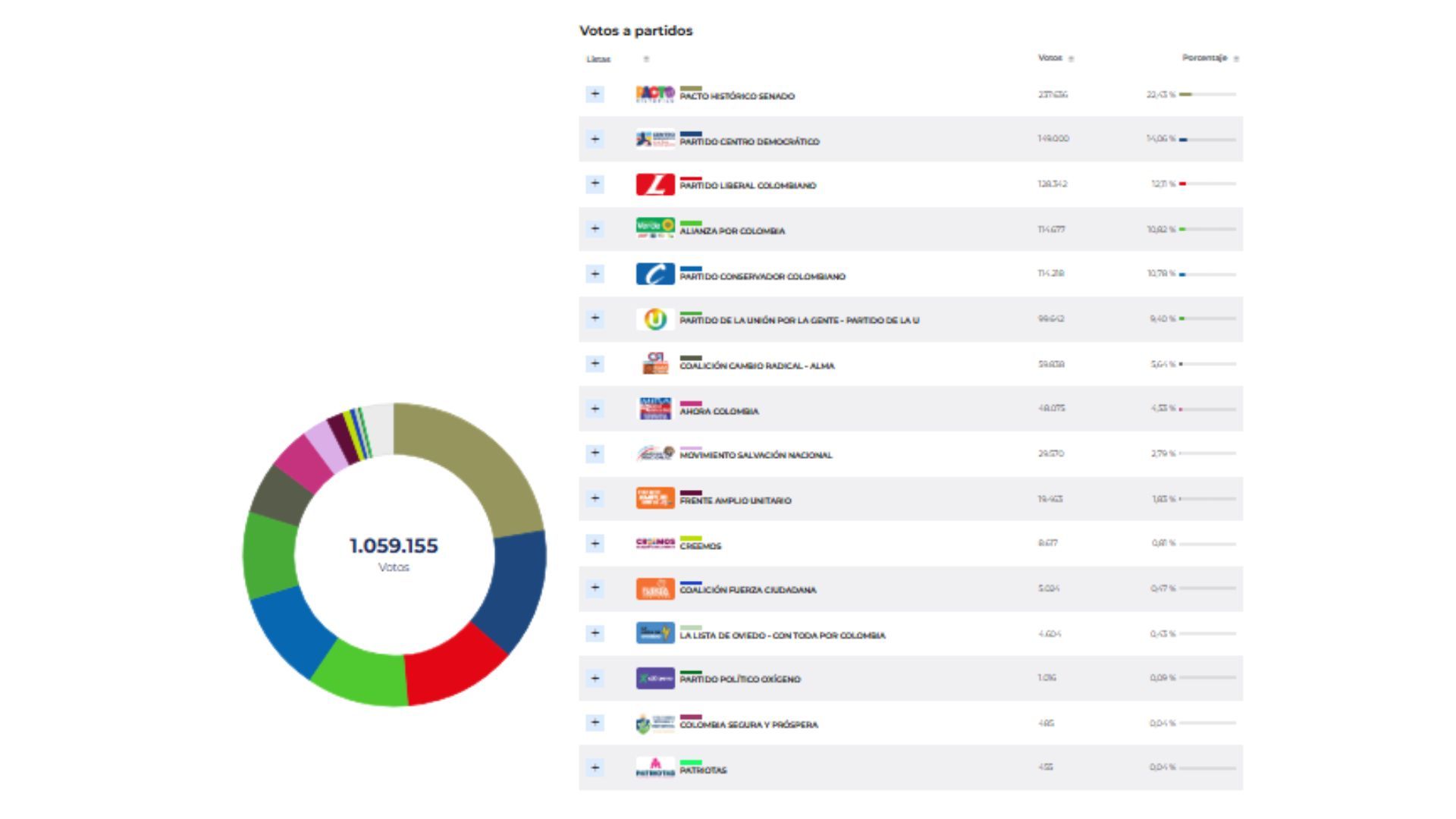Expand the Partido Centro Democrático row

595,139
